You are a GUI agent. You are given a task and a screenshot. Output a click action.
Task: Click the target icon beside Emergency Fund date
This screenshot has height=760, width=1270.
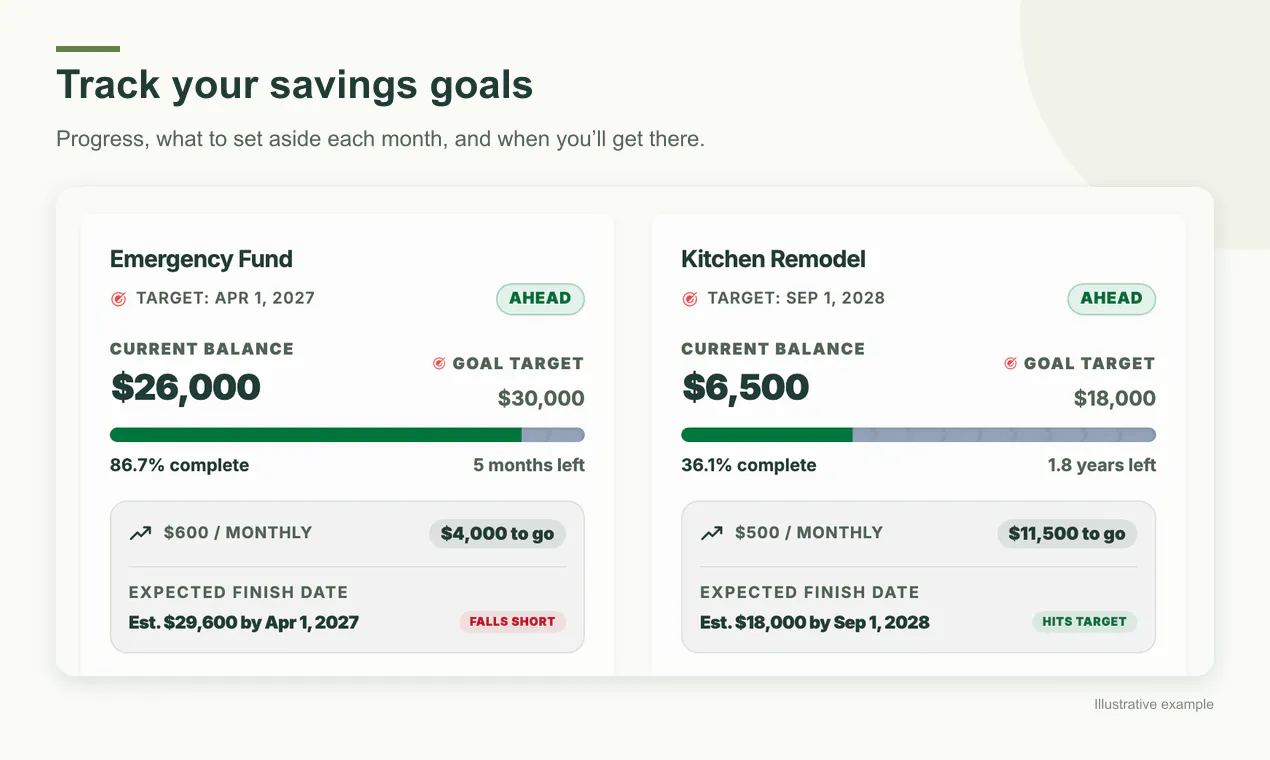pyautogui.click(x=118, y=298)
